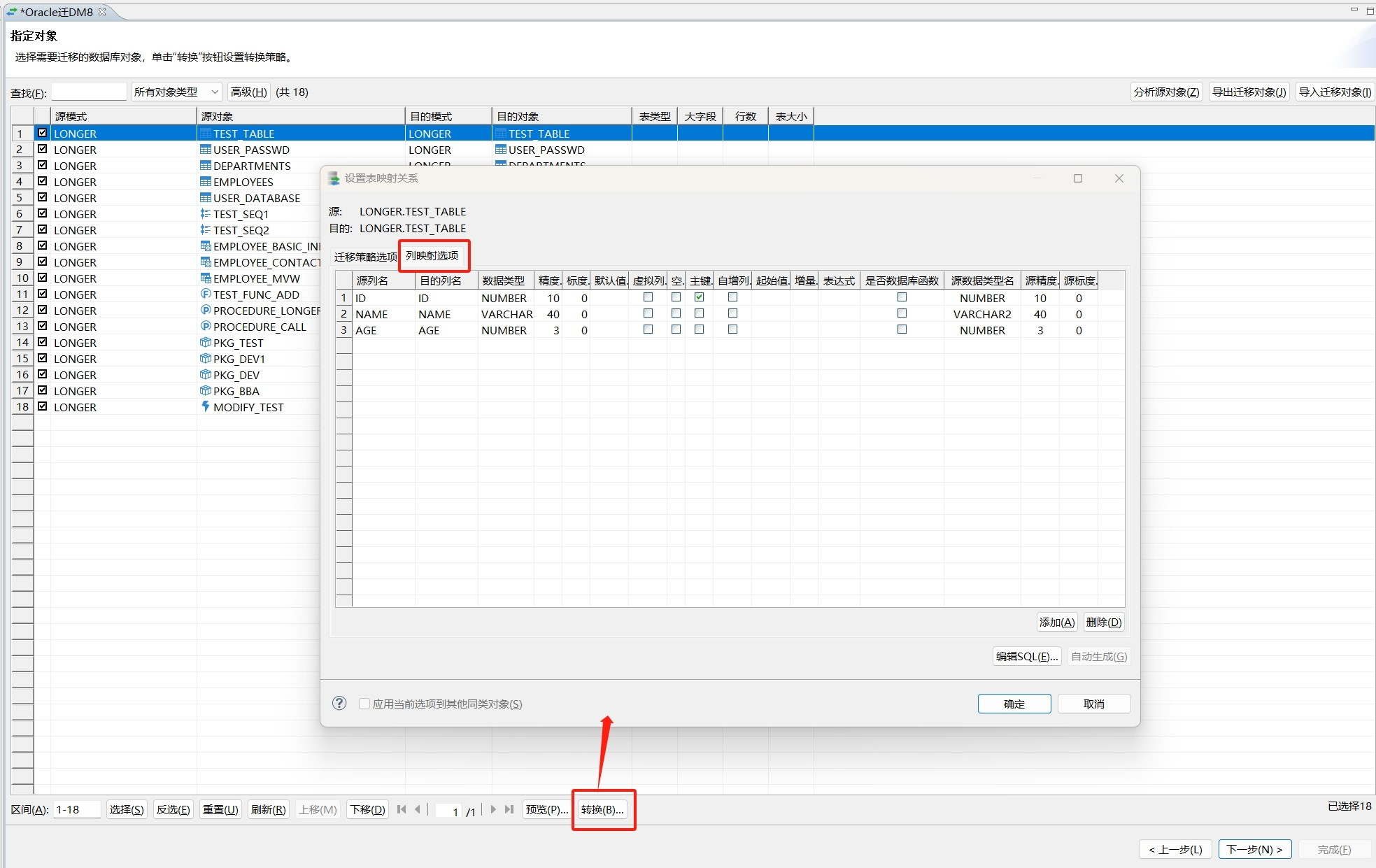The height and width of the screenshot is (868, 1376).
Task: Click the 查找 search input field
Action: pyautogui.click(x=89, y=92)
